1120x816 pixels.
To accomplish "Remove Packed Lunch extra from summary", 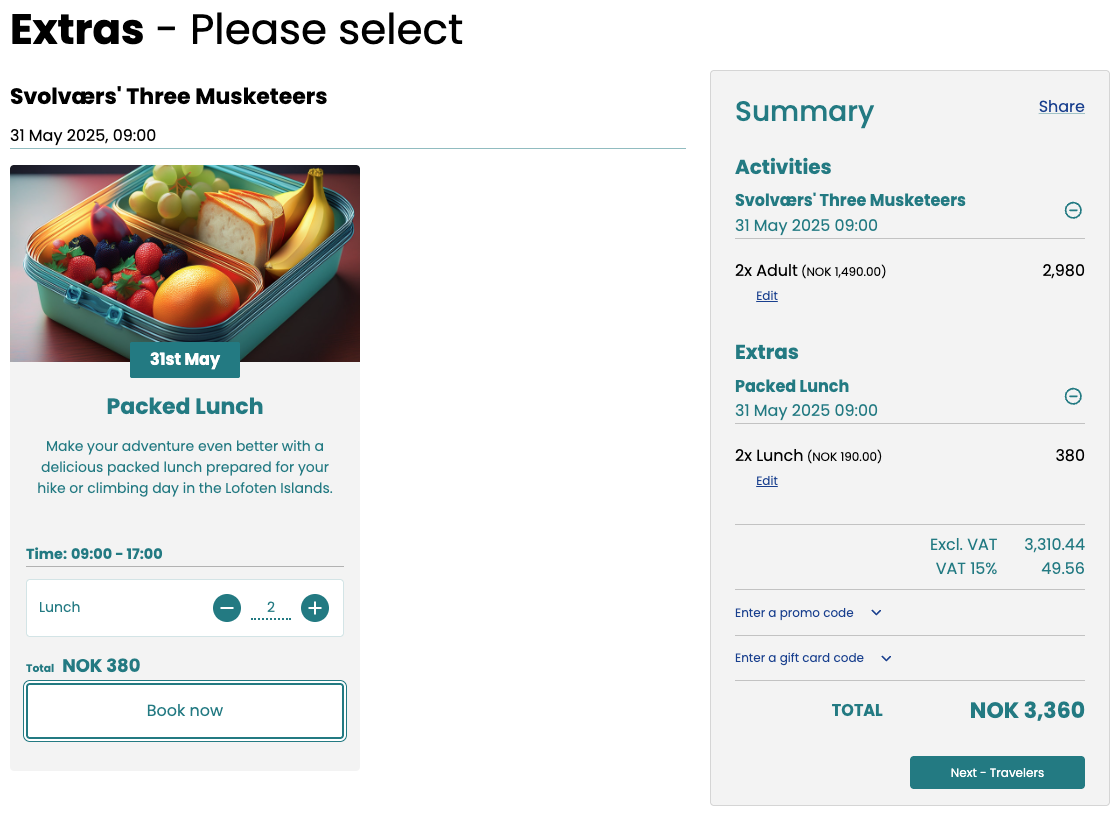I will click(x=1073, y=397).
